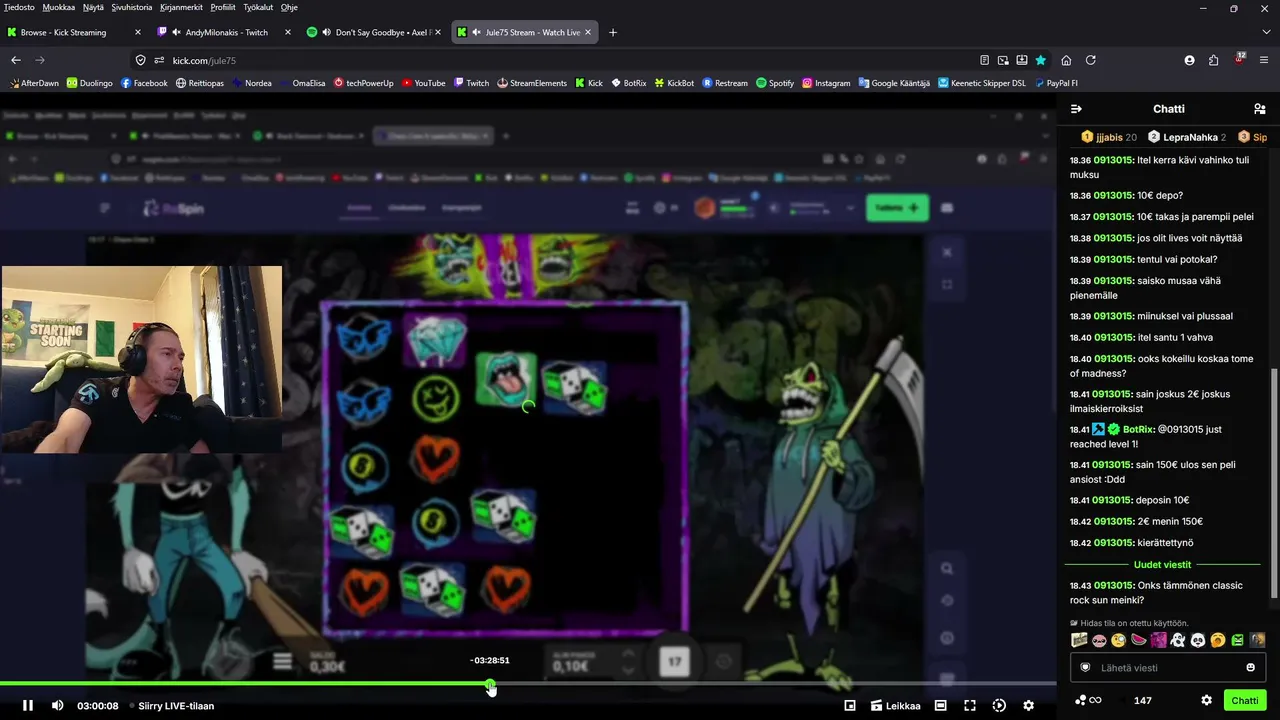Insert the green angry face emote

(1238, 640)
